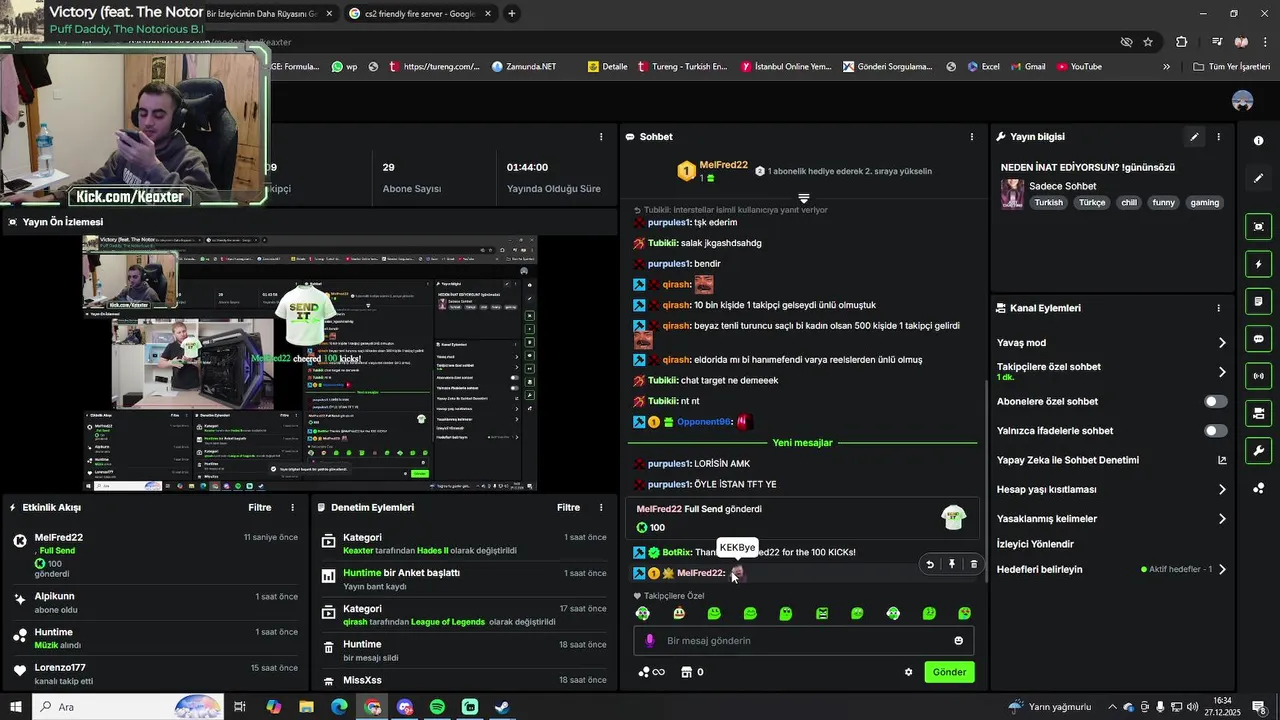This screenshot has height=720, width=1280.
Task: Open Microsoft Edge from the taskbar
Action: [339, 707]
